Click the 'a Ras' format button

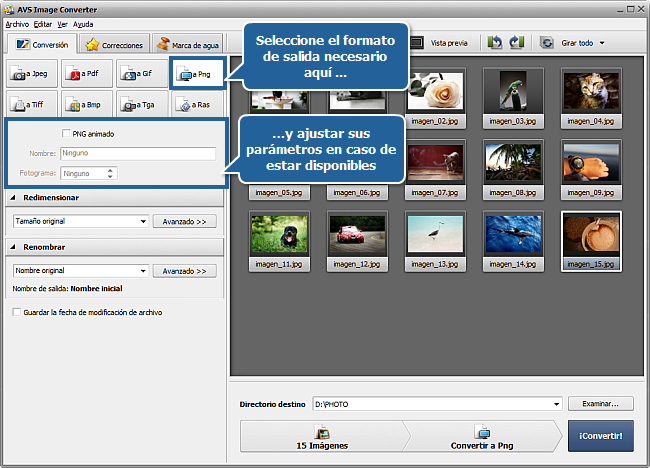click(196, 104)
